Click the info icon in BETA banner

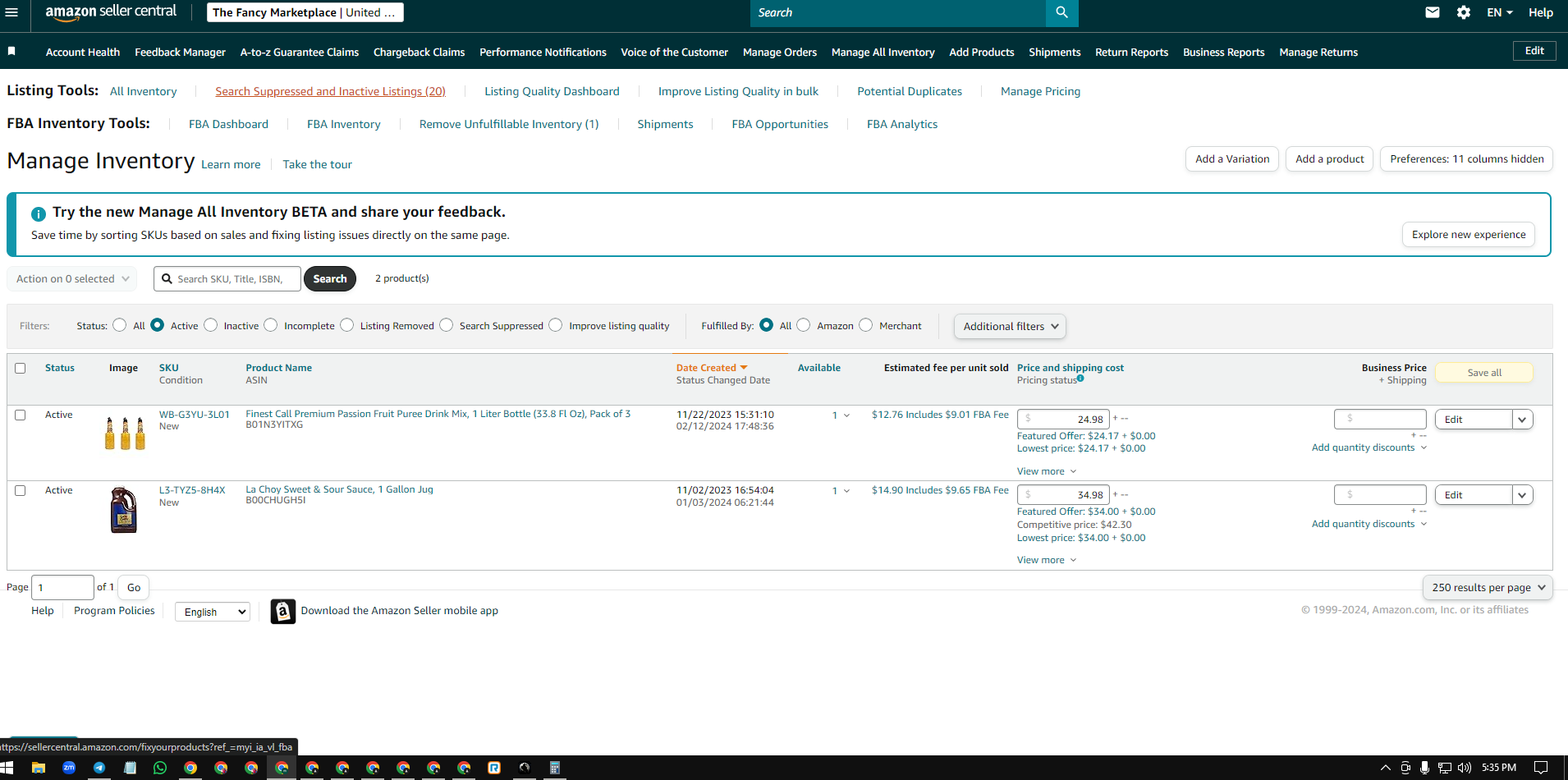[39, 213]
